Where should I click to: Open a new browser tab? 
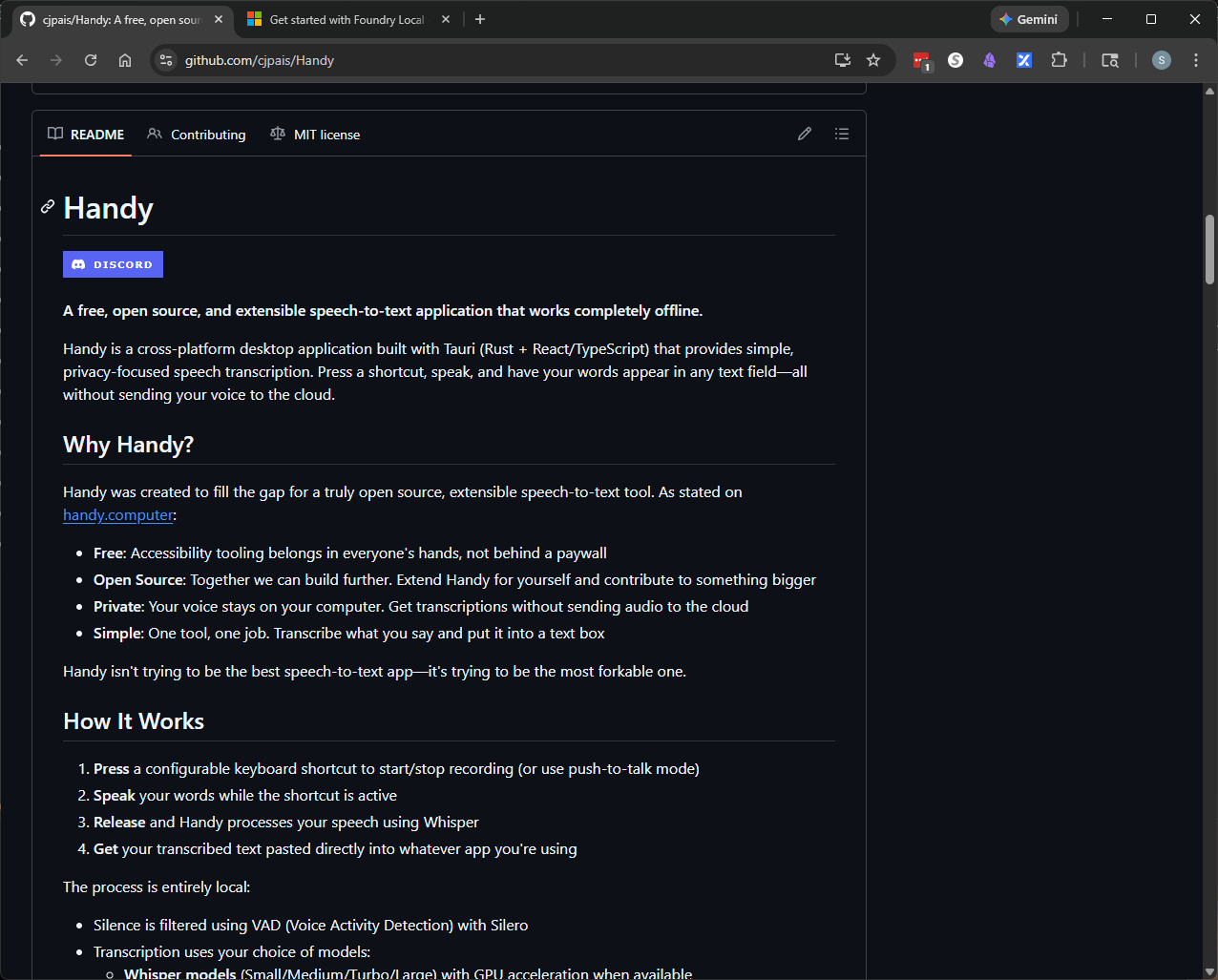click(x=480, y=18)
